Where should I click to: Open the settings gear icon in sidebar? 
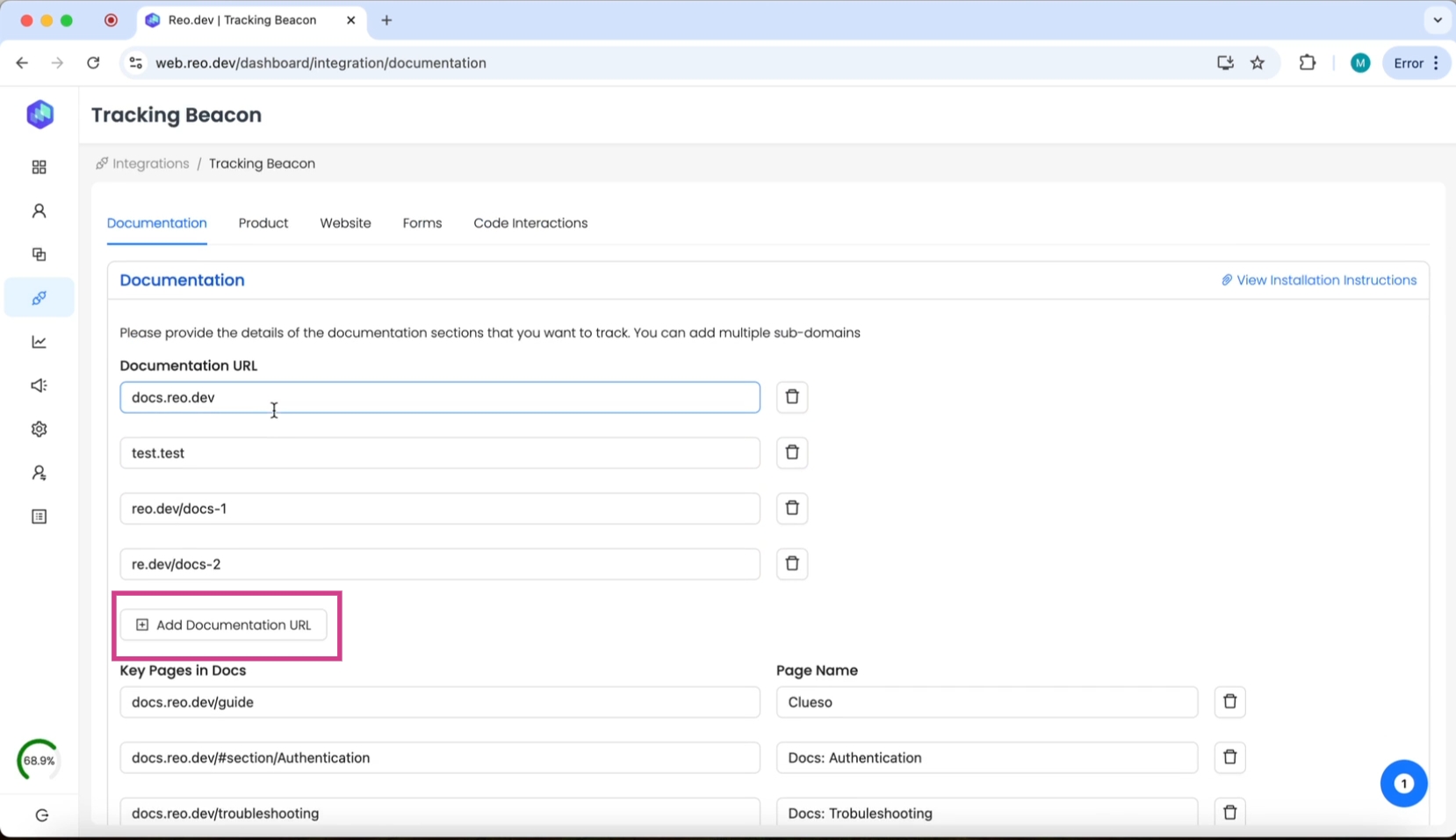click(39, 429)
